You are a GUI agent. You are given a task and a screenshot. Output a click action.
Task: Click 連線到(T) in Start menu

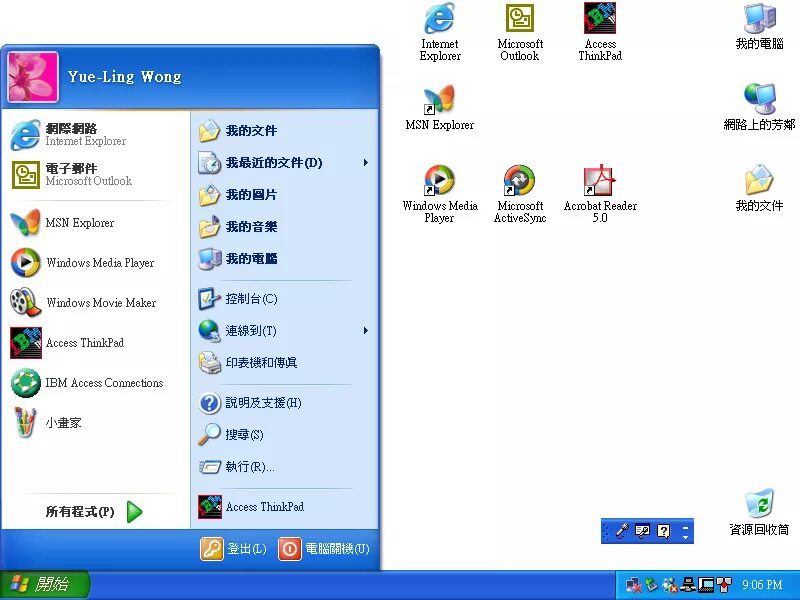click(284, 331)
